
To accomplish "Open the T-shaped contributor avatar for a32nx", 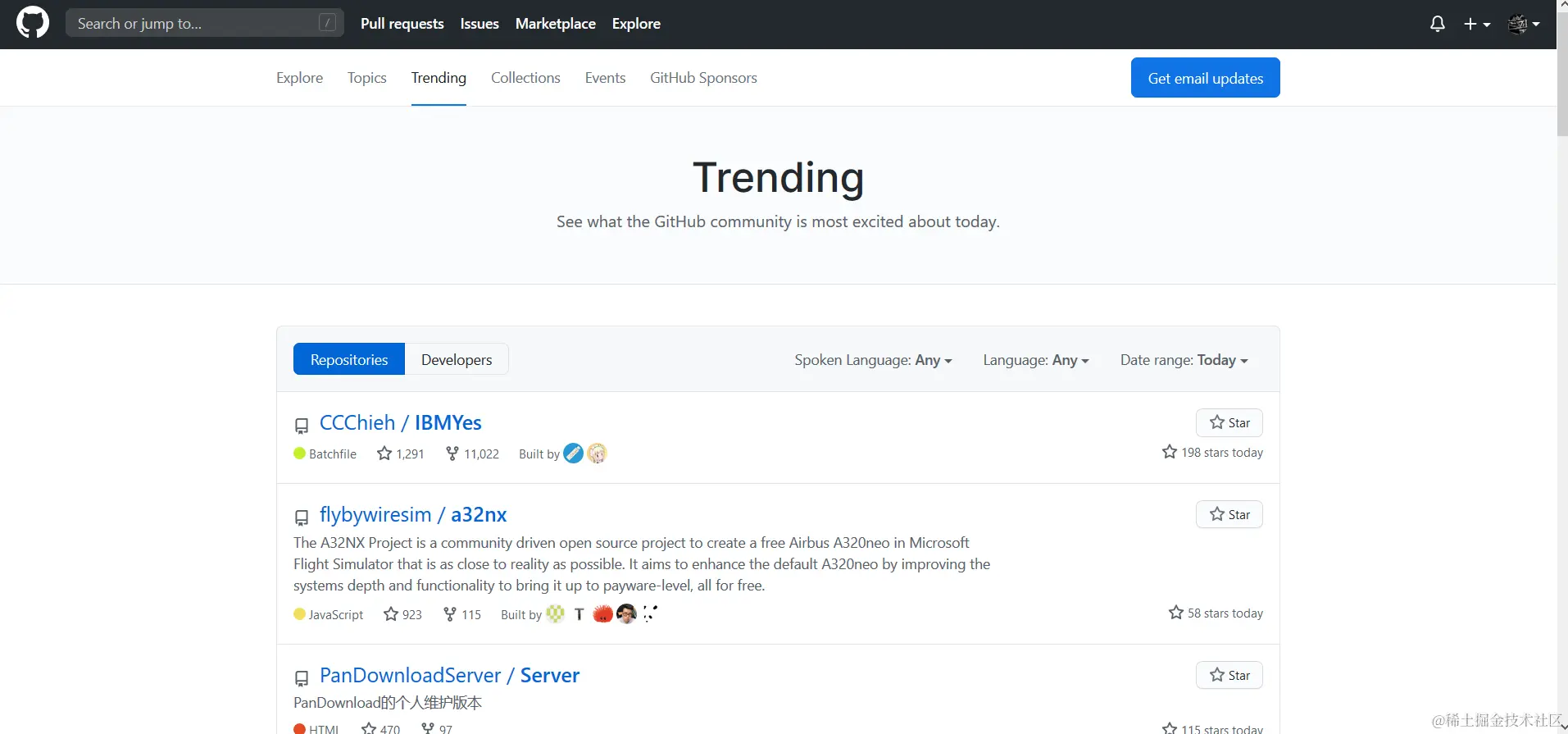I will 579,613.
